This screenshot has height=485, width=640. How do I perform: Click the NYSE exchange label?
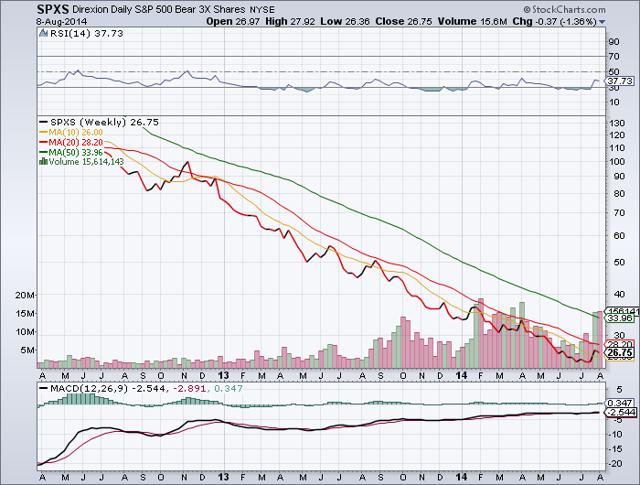262,9
